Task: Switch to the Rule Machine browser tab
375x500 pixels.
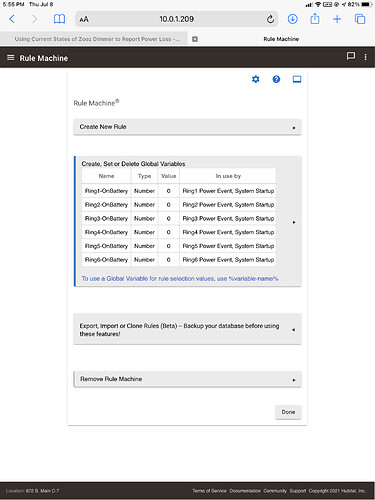Action: click(x=281, y=39)
